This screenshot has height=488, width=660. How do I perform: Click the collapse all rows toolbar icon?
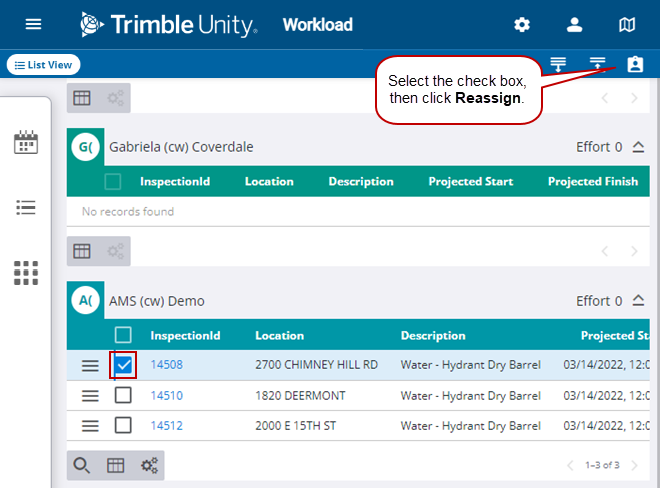597,64
